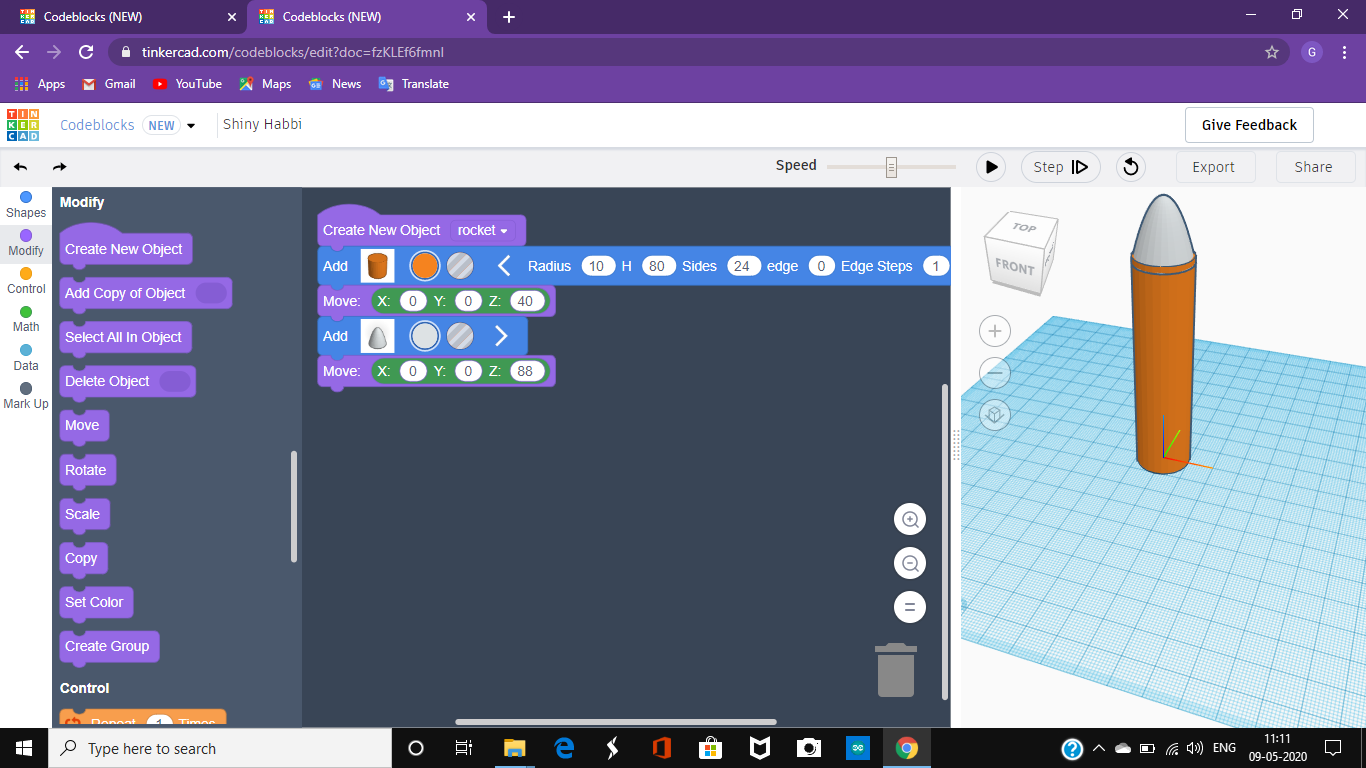1366x768 pixels.
Task: Zoom in on the 3D viewport
Action: pyautogui.click(x=994, y=331)
